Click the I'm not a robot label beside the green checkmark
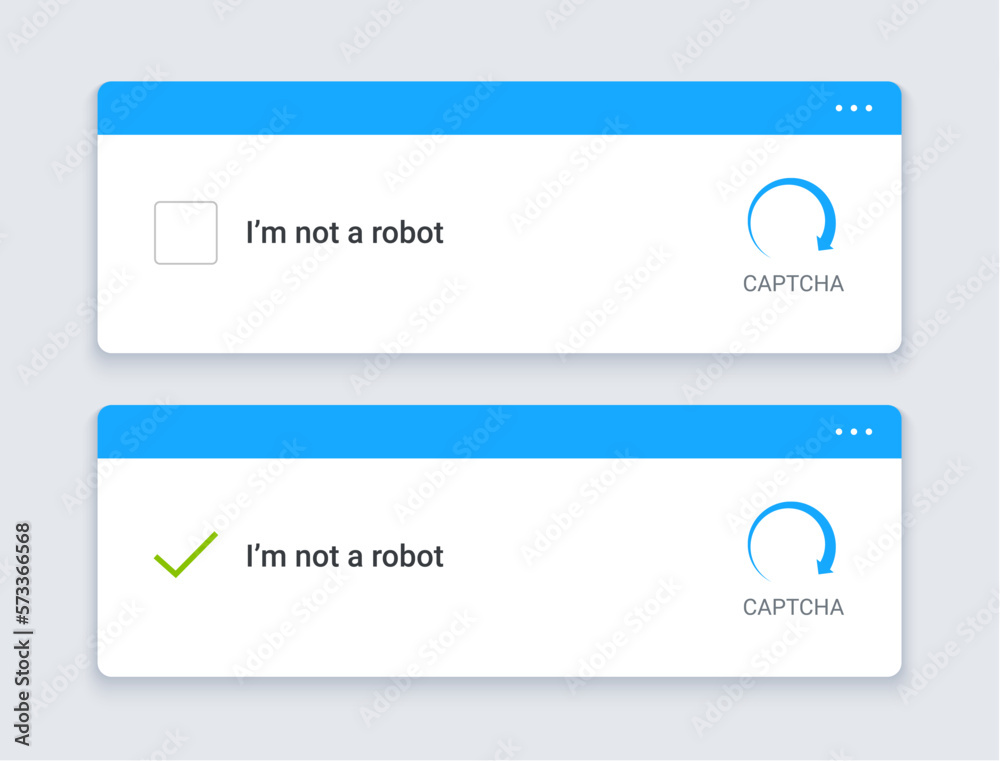 coord(344,556)
